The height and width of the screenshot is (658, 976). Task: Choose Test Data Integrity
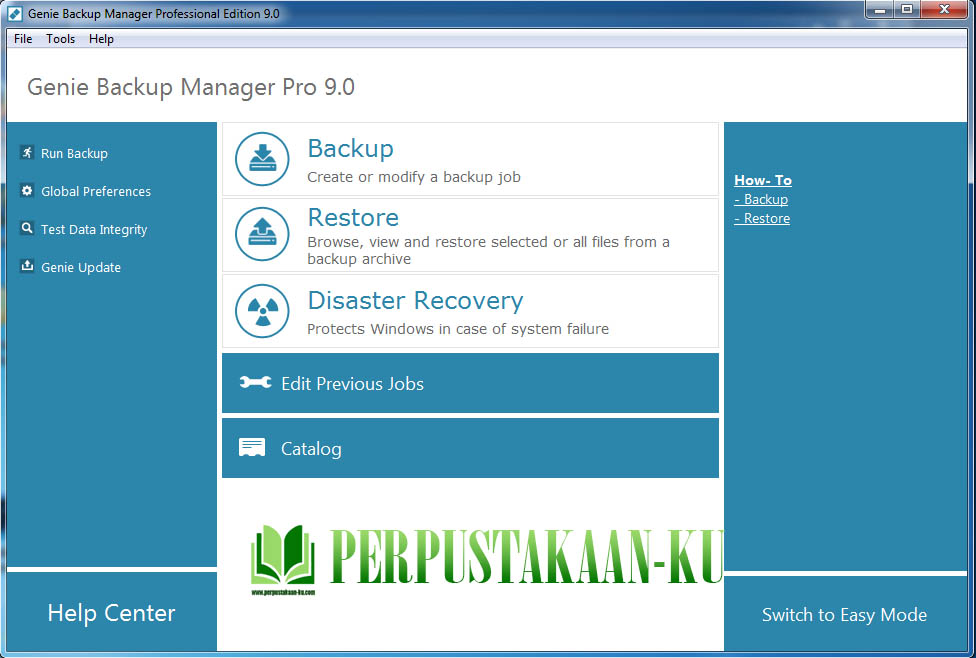tap(94, 230)
